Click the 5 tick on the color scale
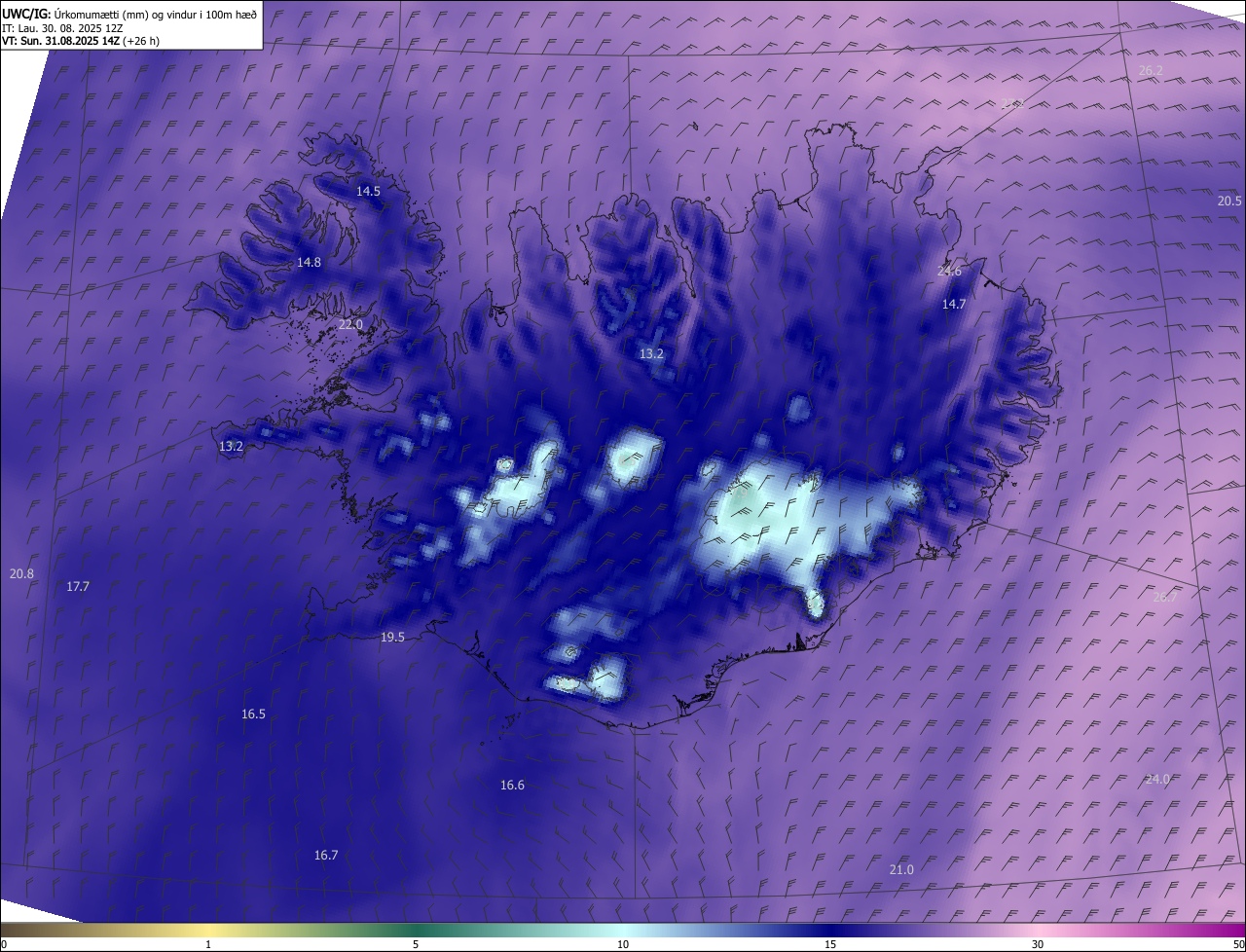This screenshot has height=952, width=1246. tap(416, 945)
